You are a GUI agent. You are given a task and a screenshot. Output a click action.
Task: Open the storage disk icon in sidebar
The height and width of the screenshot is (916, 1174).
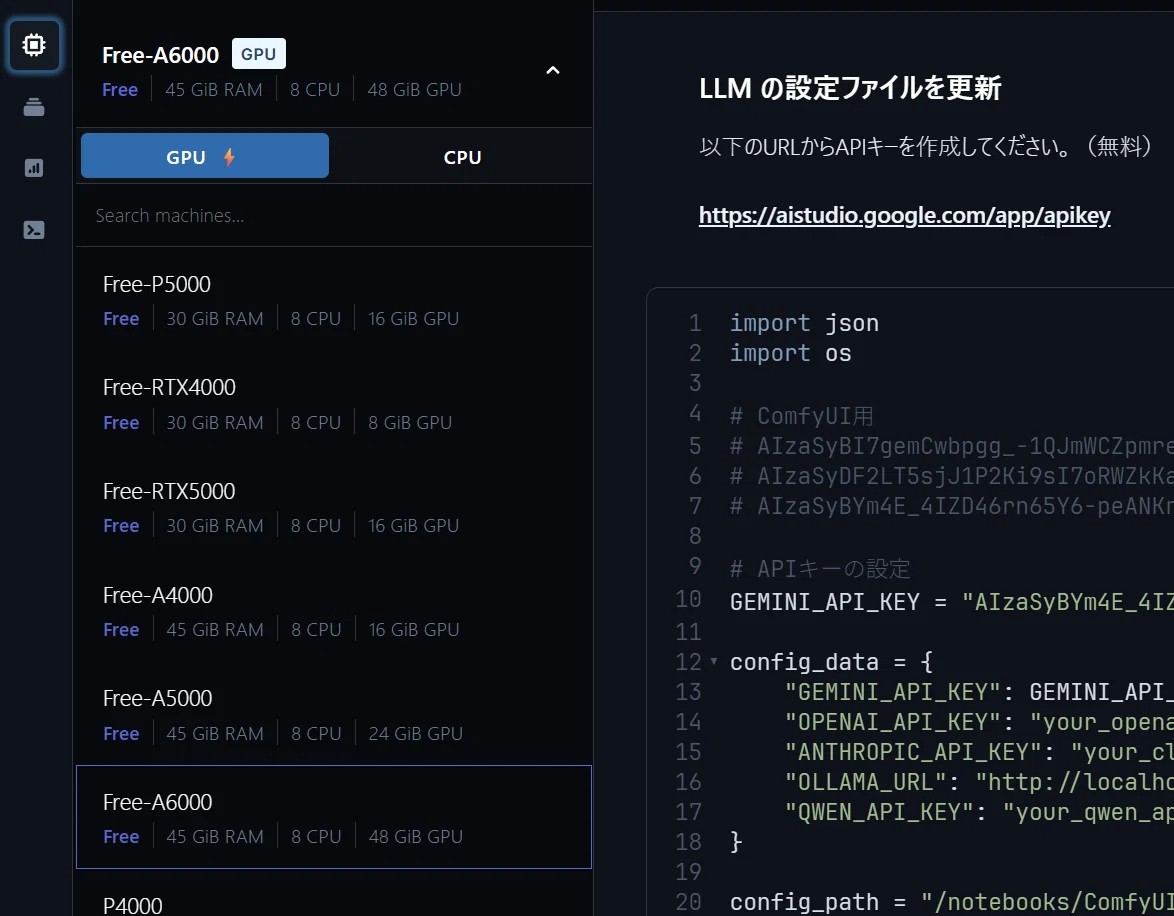coord(34,107)
